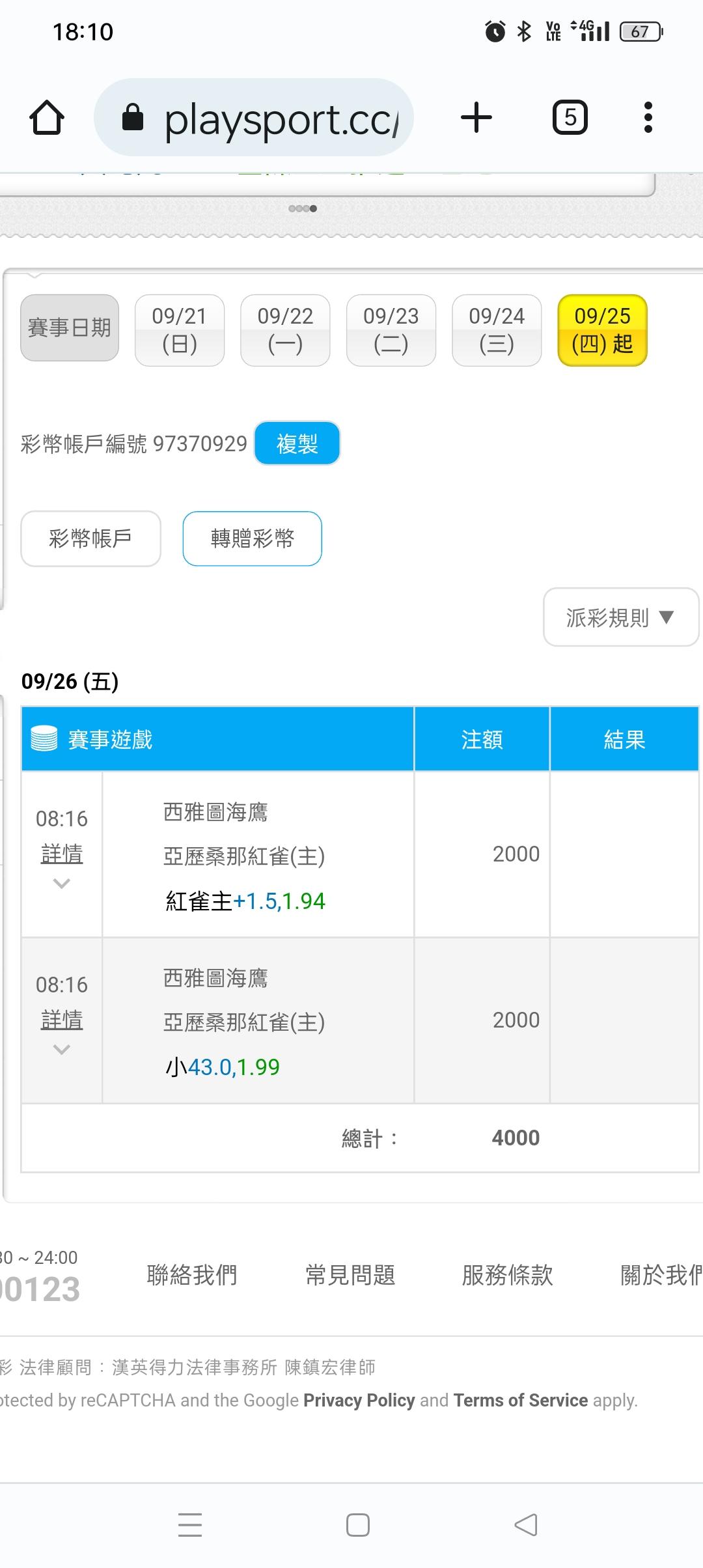The image size is (703, 1568).
Task: Expand details chevron of second 08:16 bet
Action: tap(62, 1050)
